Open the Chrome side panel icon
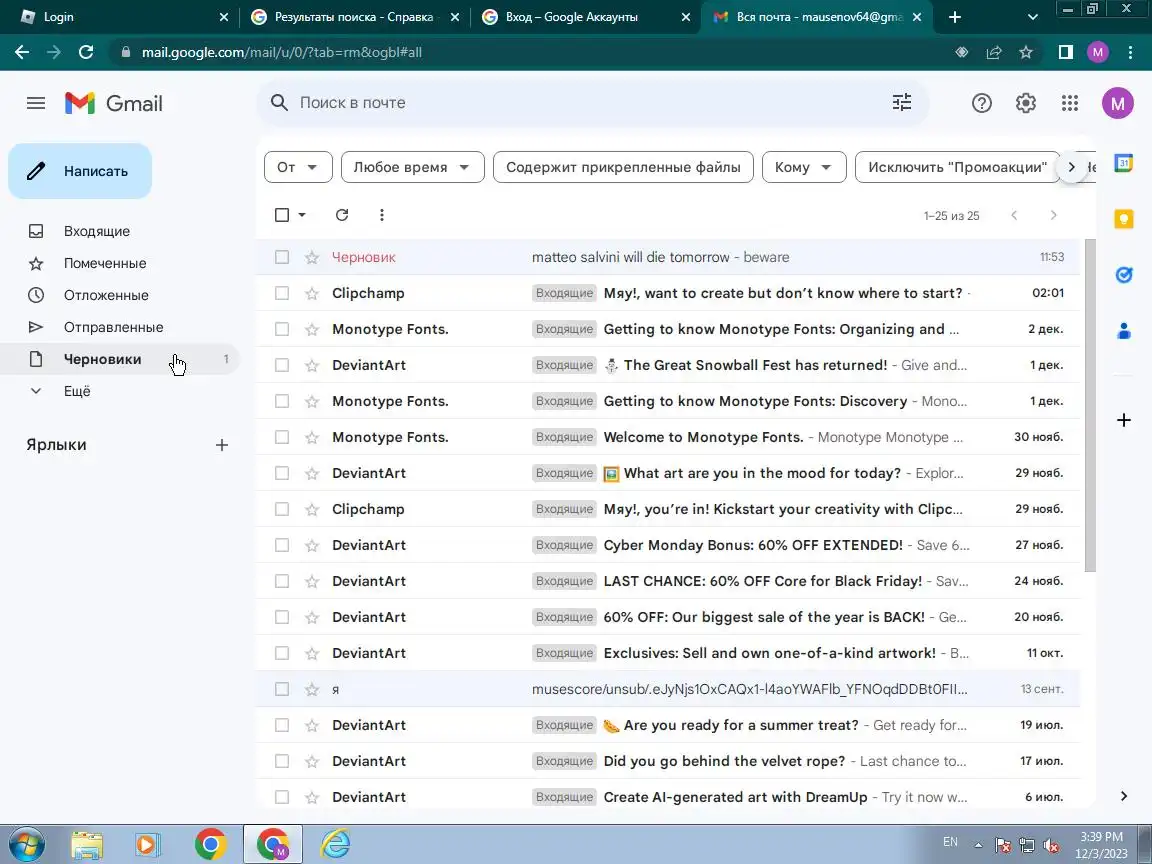 (x=1065, y=52)
